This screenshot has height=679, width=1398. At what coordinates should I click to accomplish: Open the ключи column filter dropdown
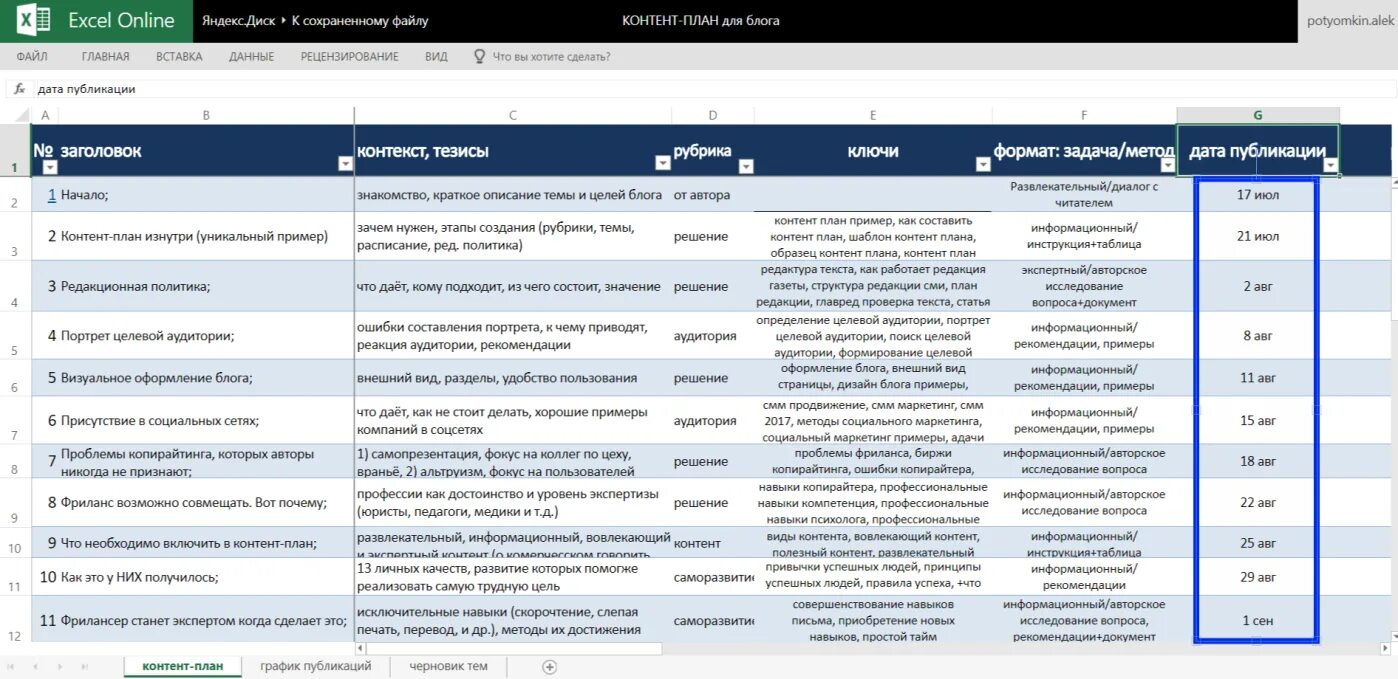pyautogui.click(x=983, y=164)
